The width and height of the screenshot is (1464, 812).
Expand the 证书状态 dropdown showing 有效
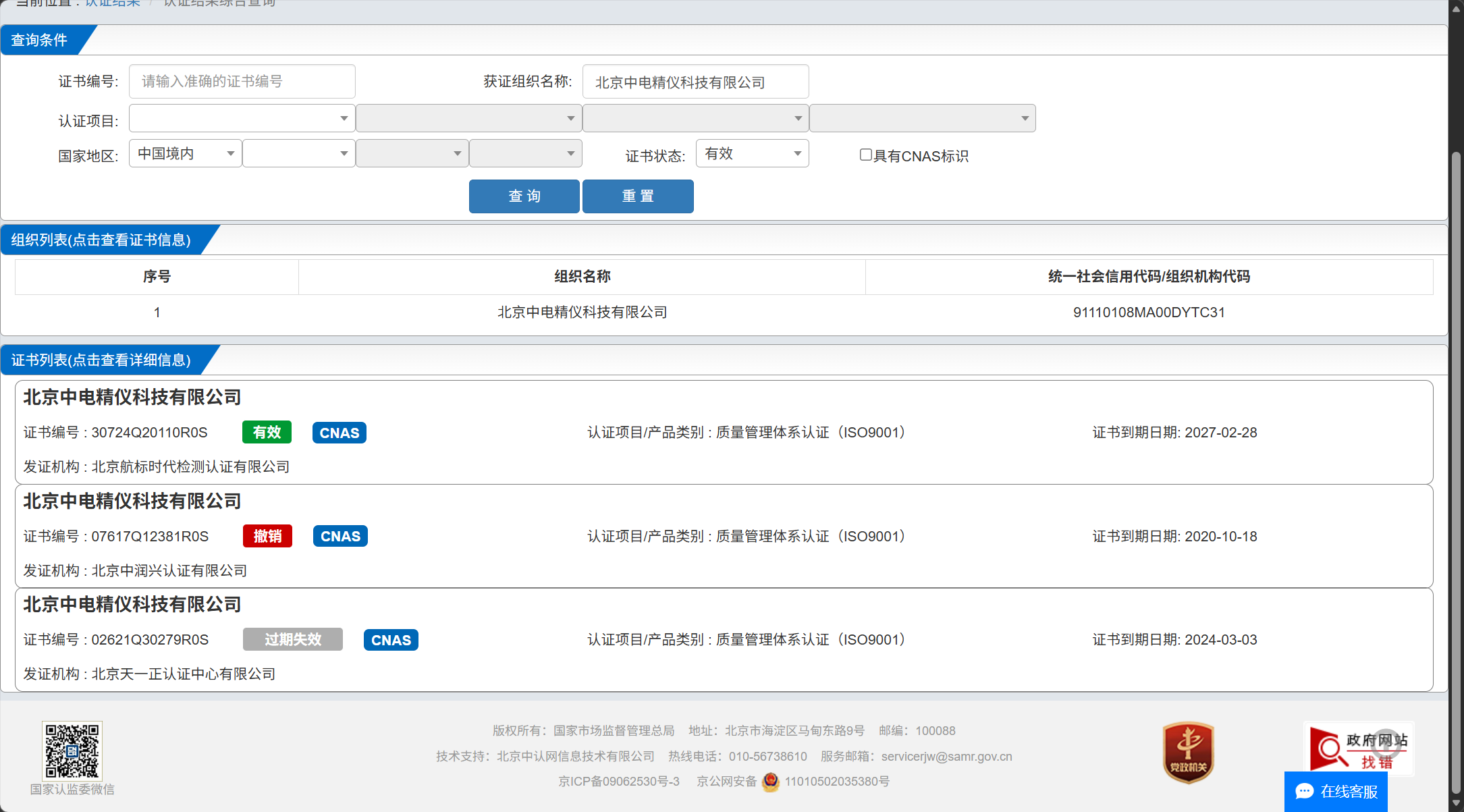[752, 154]
